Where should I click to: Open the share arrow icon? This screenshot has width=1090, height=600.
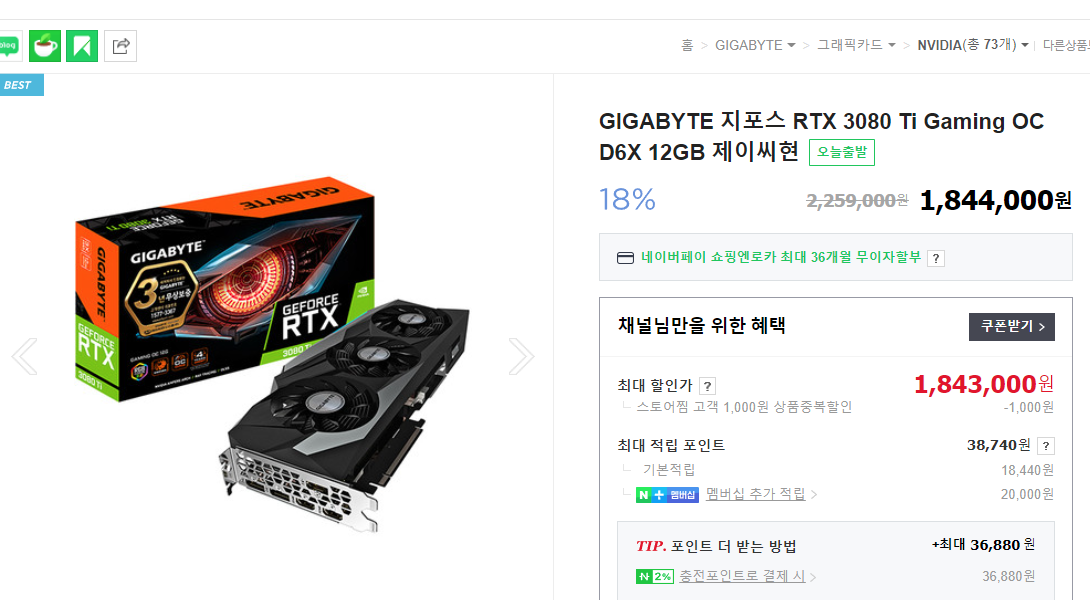(120, 46)
